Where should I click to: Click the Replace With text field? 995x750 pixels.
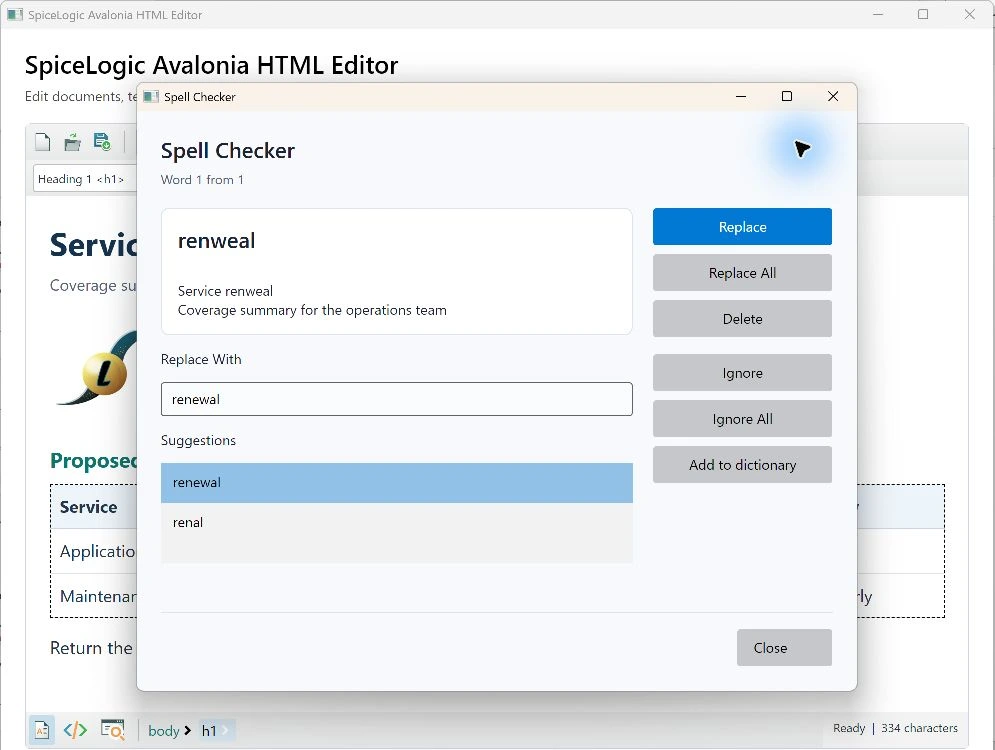[397, 399]
